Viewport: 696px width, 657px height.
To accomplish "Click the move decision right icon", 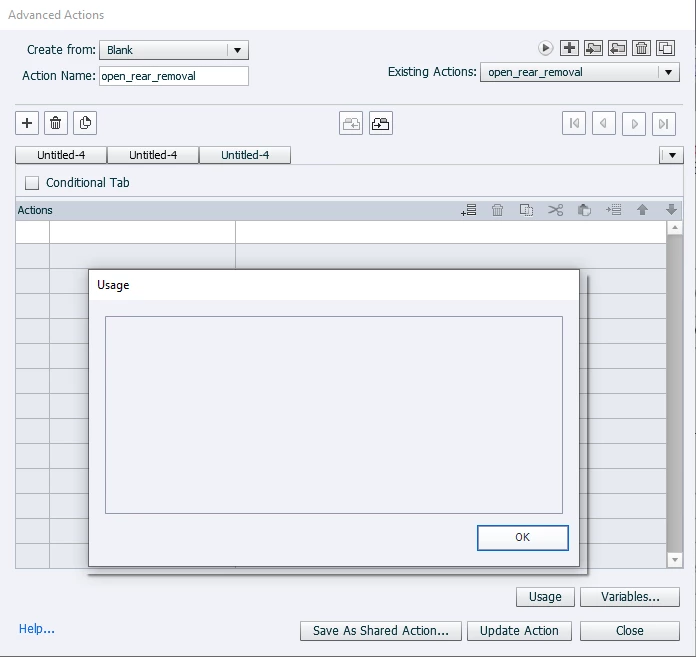I will 380,123.
